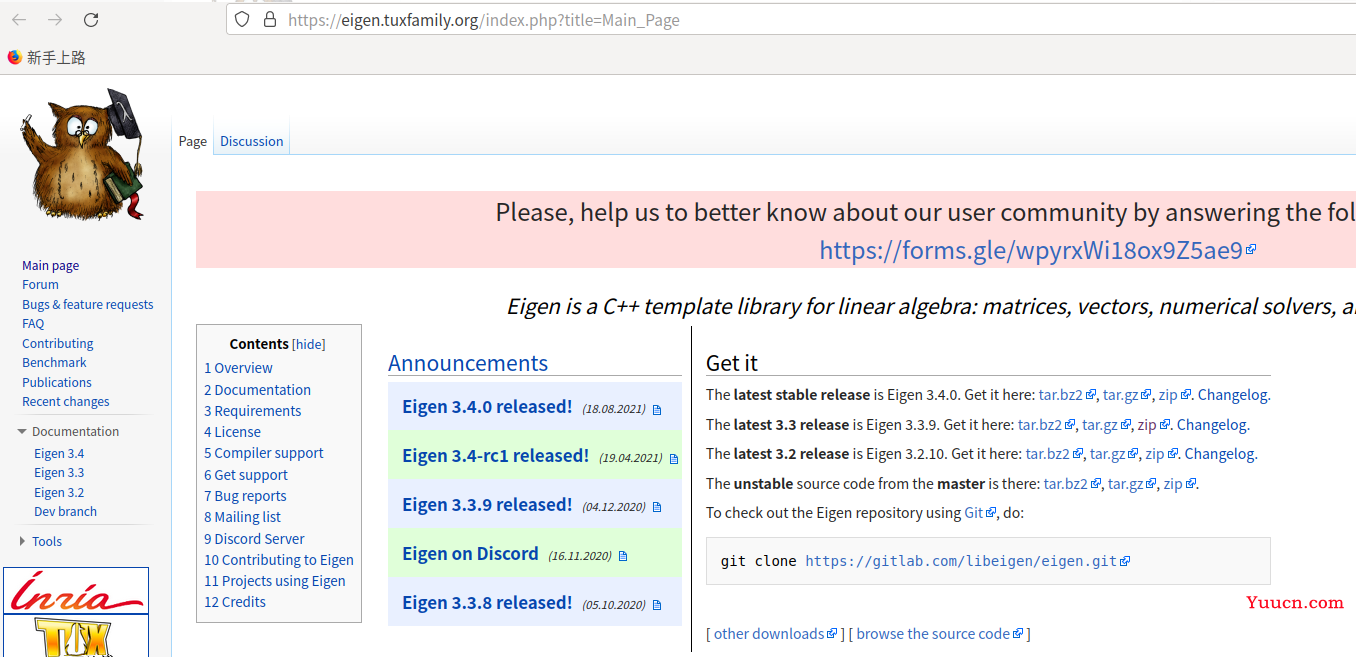The height and width of the screenshot is (657, 1356).
Task: Open the Forum sidebar link
Action: point(40,284)
